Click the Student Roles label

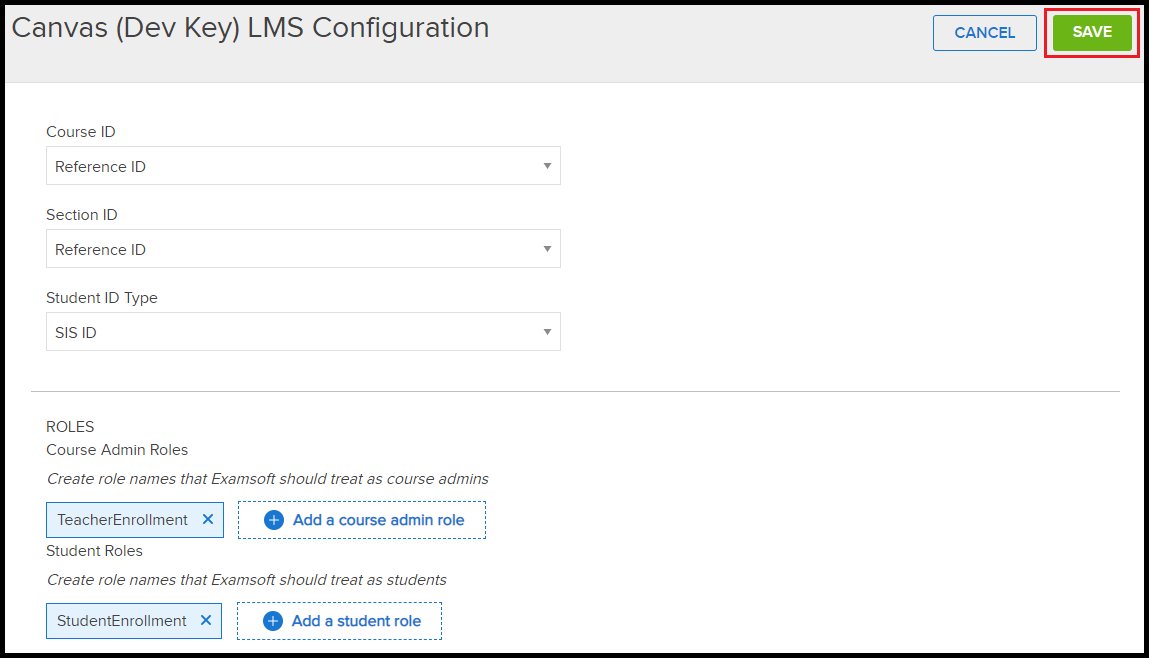pyautogui.click(x=94, y=550)
